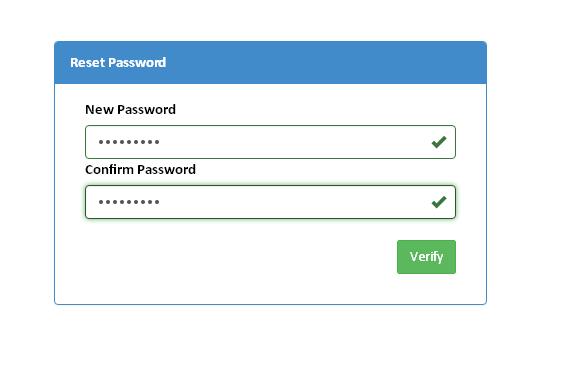Click the word Verify on the button
Screen dimensions: 585x387
tap(426, 257)
